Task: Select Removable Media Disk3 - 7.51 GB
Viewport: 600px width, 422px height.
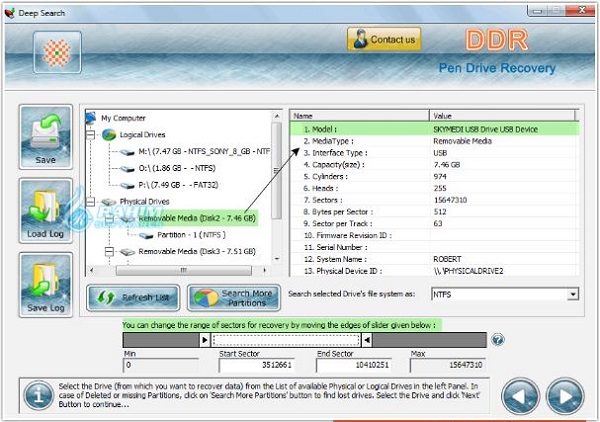Action: (x=197, y=251)
